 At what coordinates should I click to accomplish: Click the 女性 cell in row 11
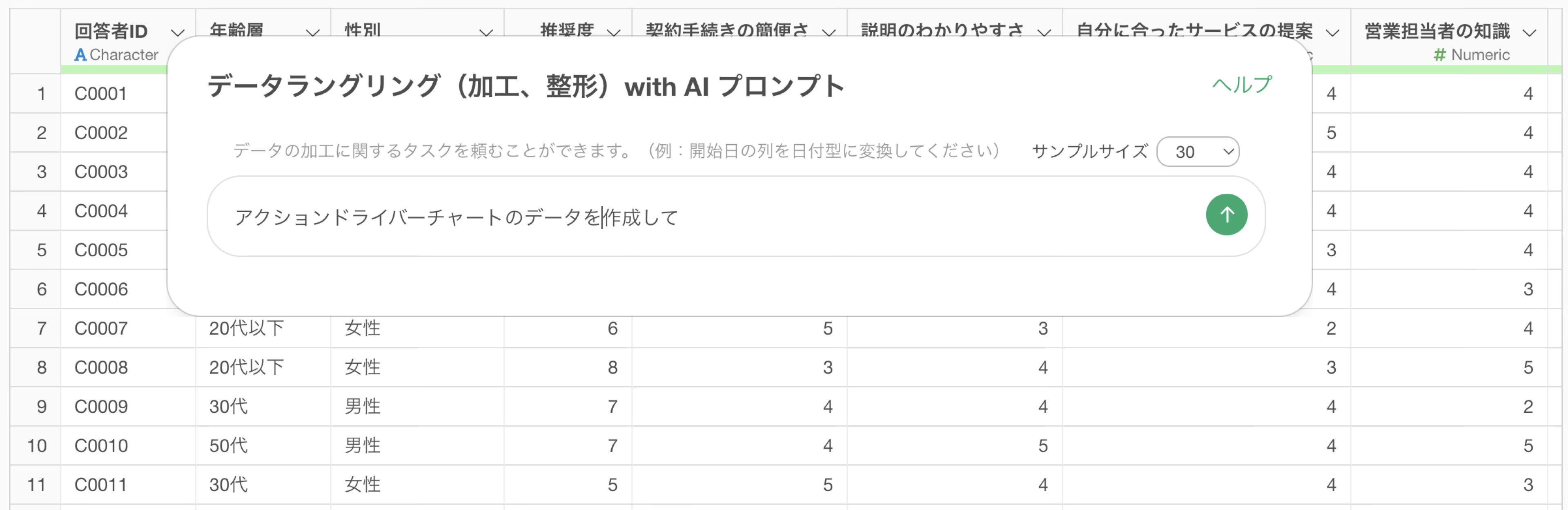click(x=362, y=485)
